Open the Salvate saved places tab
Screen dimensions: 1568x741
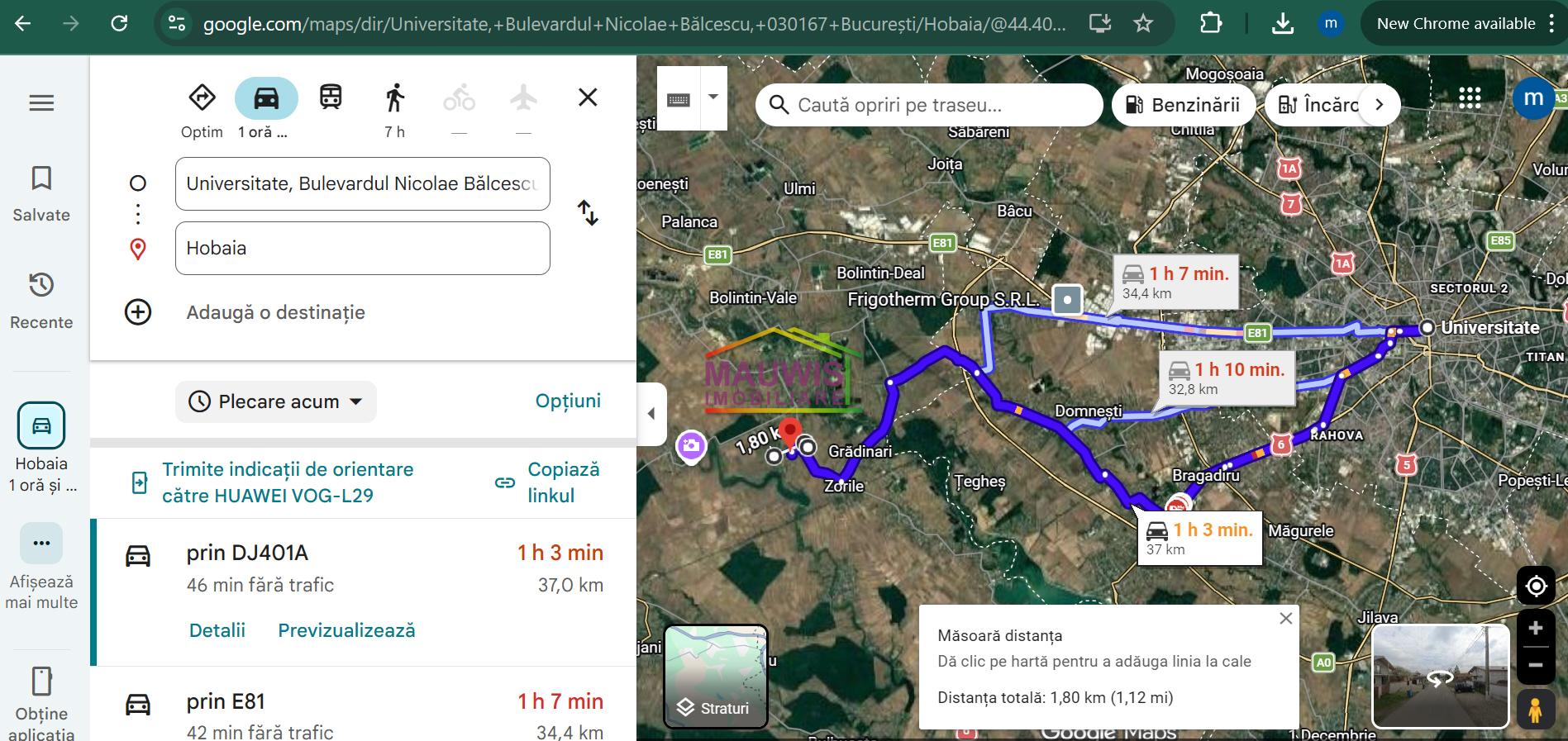tap(41, 193)
